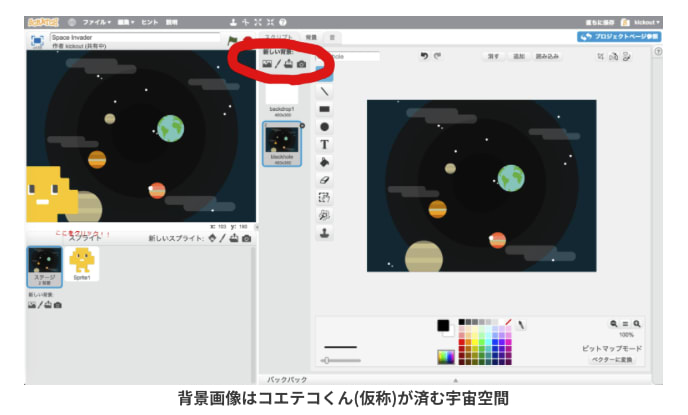Click the Scratch logo

43,22
